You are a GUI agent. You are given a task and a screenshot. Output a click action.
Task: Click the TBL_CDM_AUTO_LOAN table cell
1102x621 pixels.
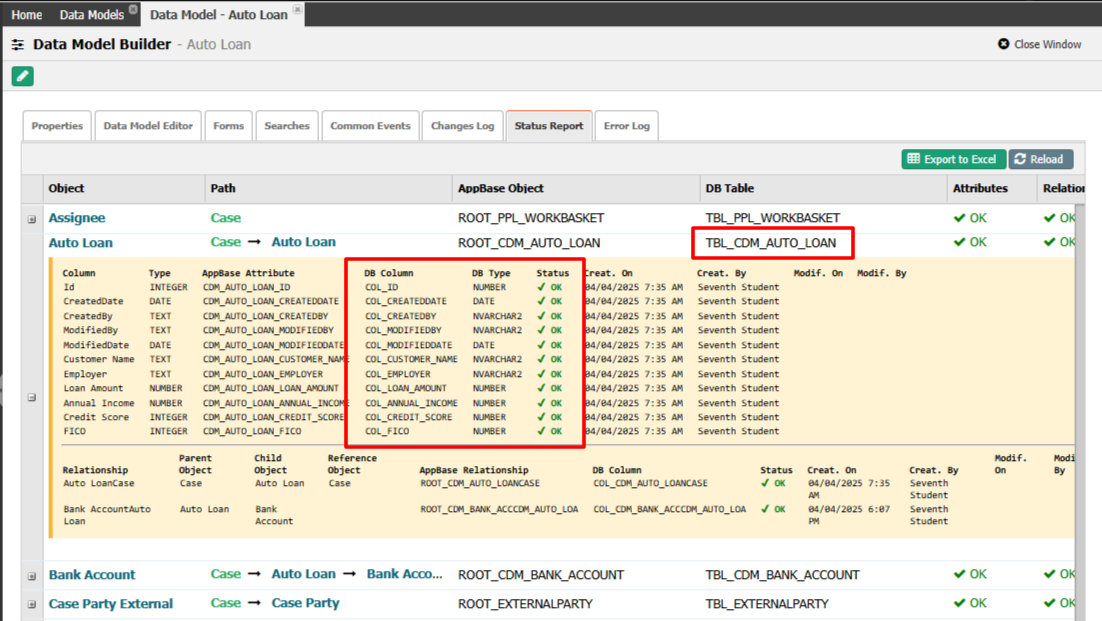[x=771, y=243]
